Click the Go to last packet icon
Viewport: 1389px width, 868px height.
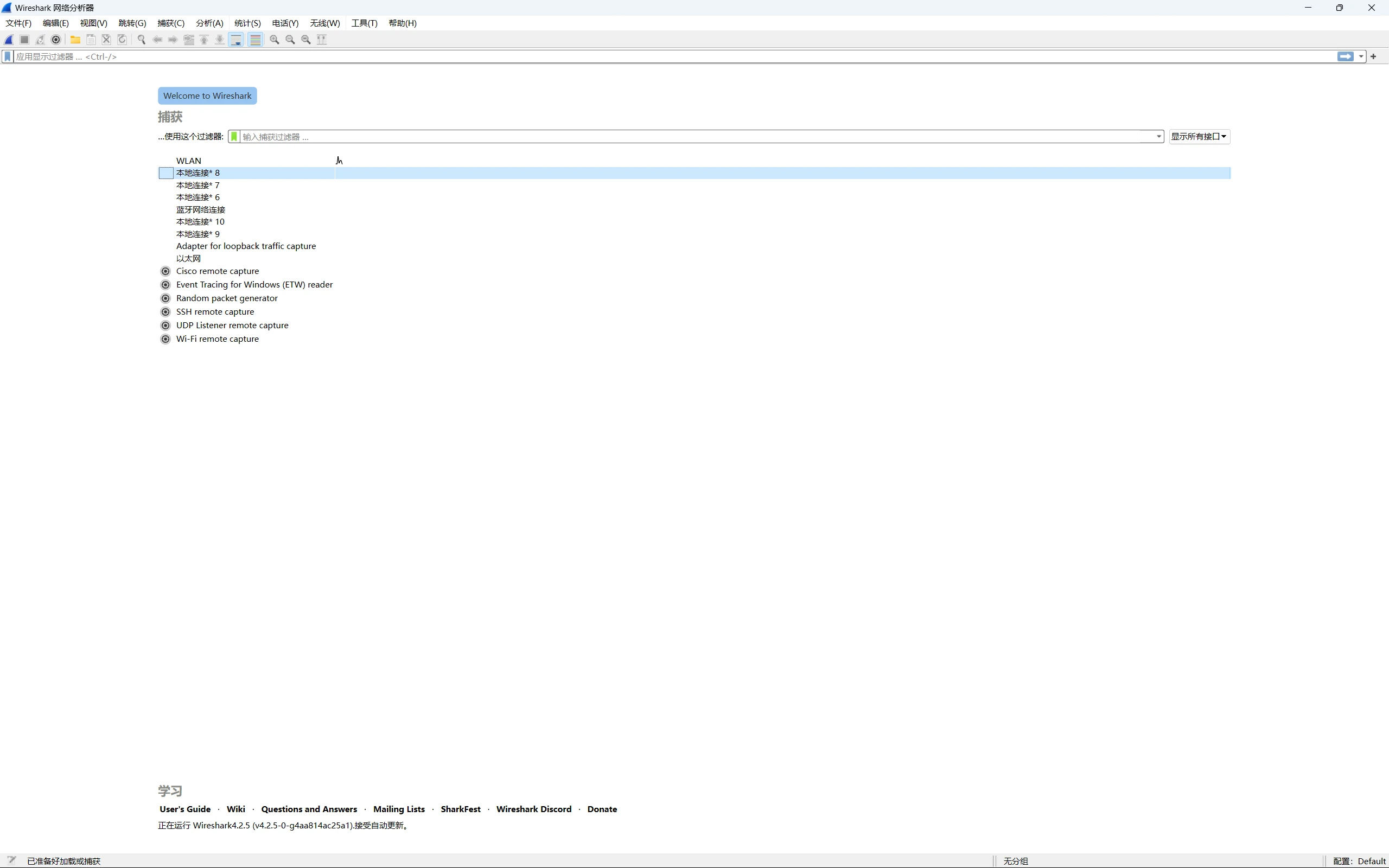click(220, 40)
